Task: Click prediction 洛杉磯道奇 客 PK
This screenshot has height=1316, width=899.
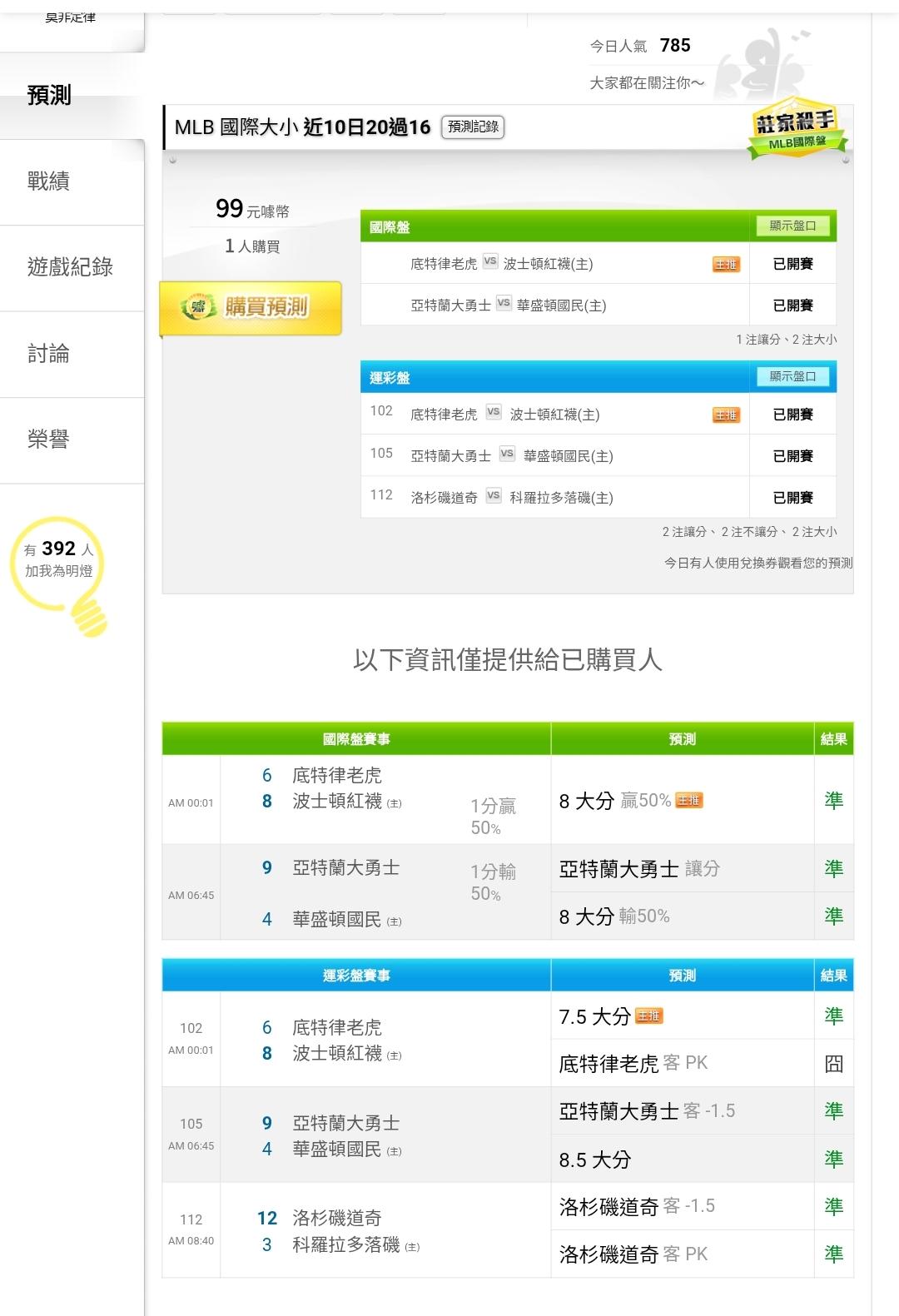Action: coord(633,1254)
